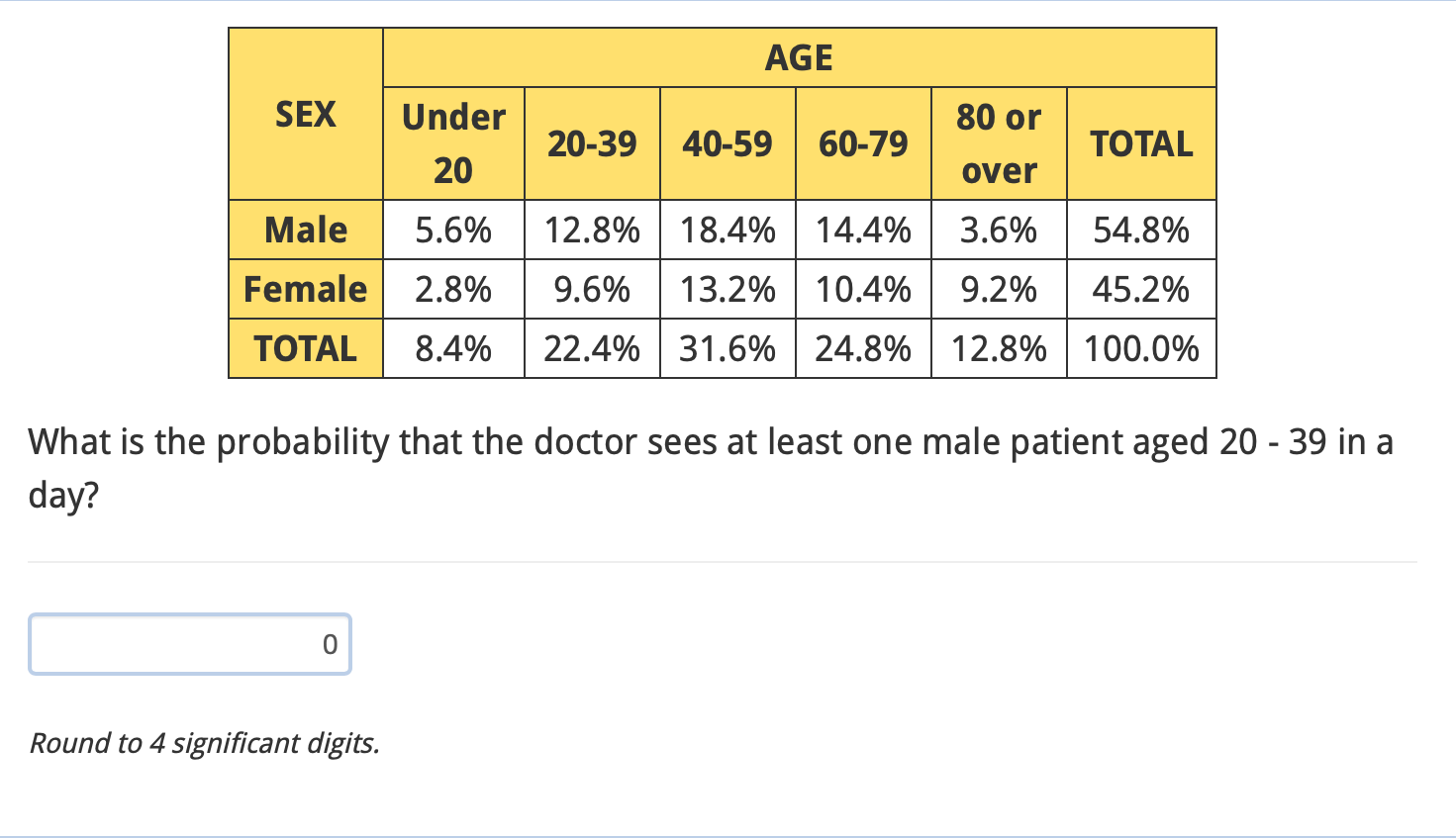Image resolution: width=1456 pixels, height=838 pixels.
Task: Click the 60-79 column header
Action: 863,143
